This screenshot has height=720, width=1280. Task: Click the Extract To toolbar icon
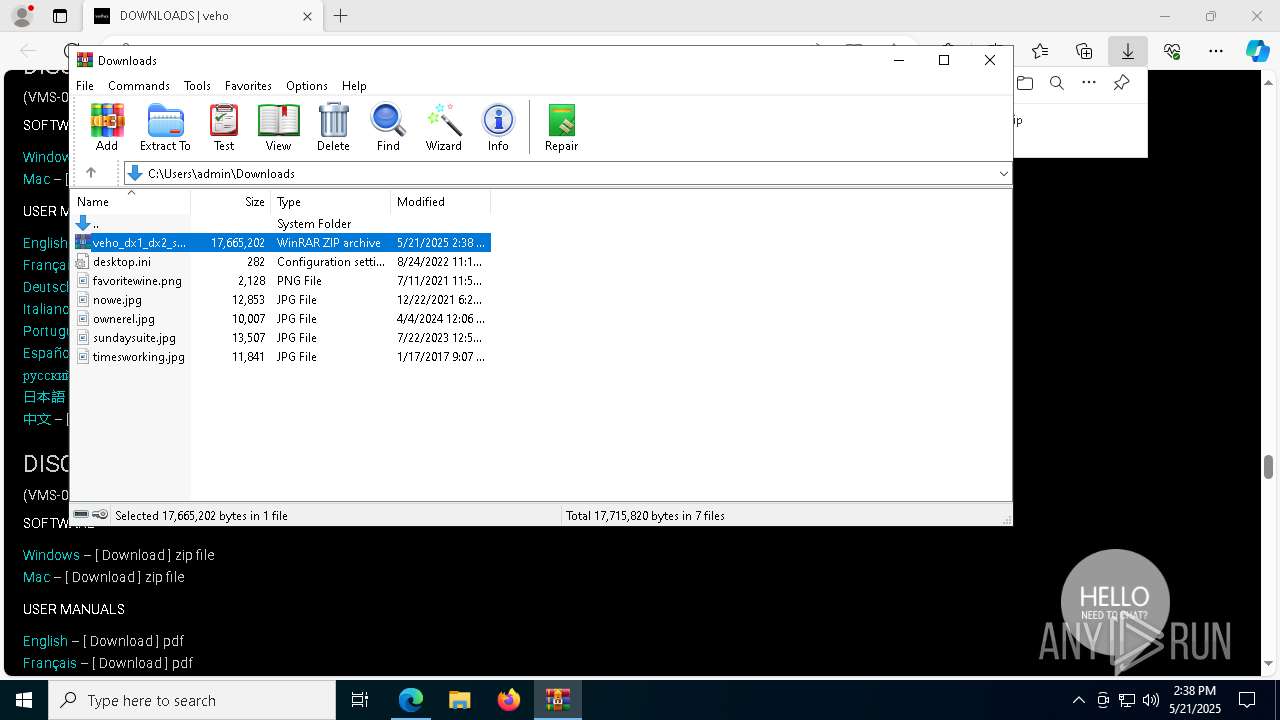click(165, 127)
